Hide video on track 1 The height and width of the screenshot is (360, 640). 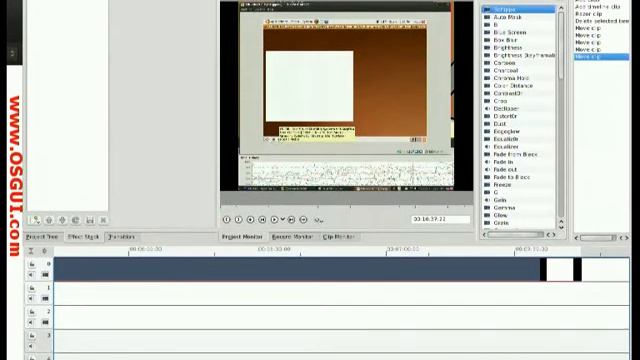pyautogui.click(x=45, y=299)
